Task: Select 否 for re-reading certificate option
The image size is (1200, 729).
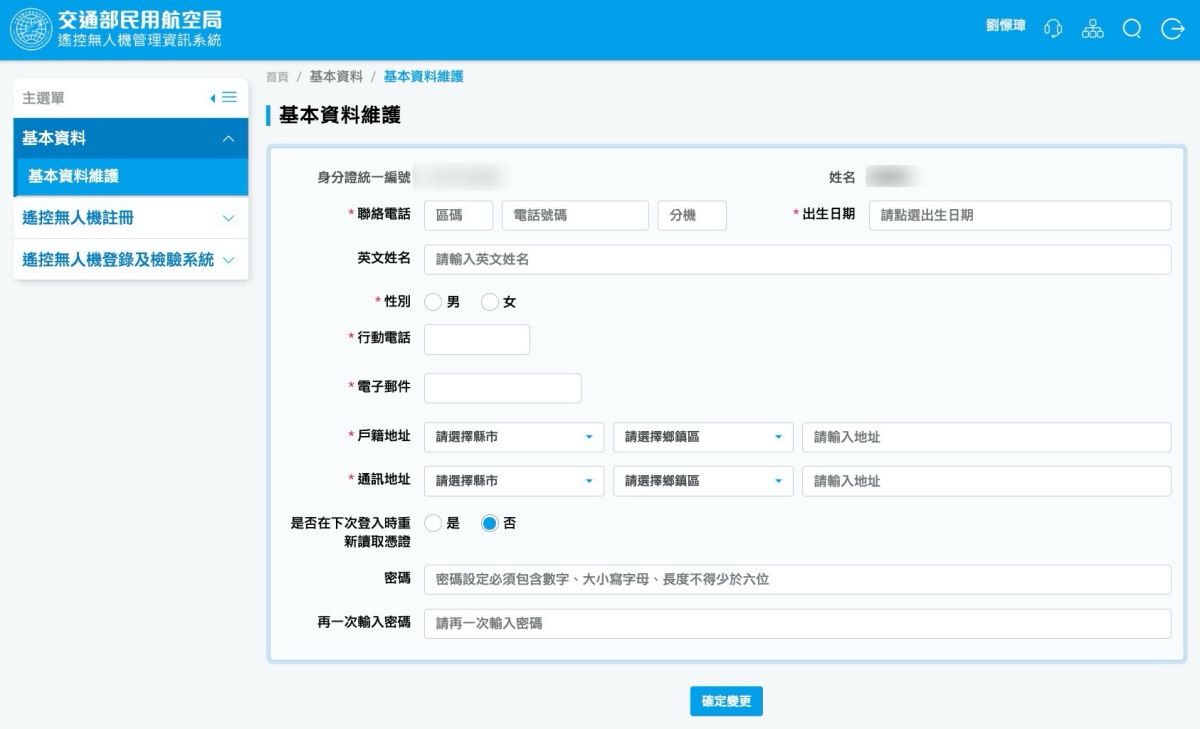Action: pos(490,523)
